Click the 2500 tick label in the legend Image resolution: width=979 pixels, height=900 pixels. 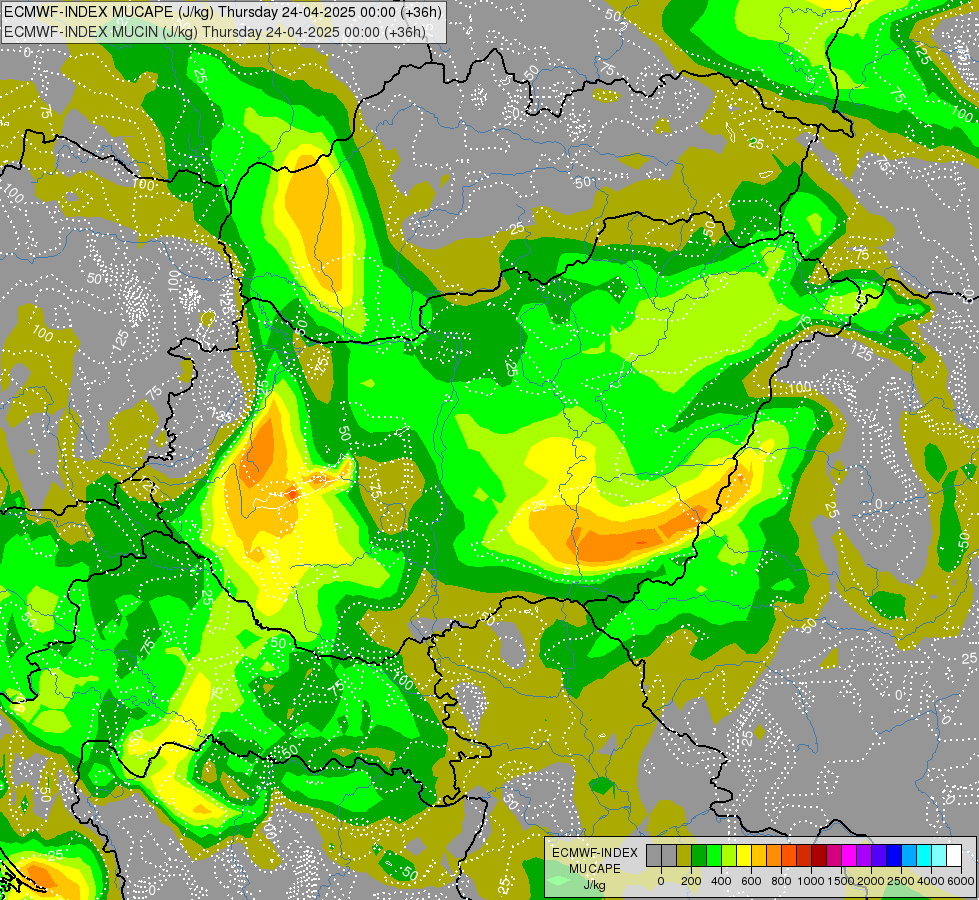click(x=901, y=881)
